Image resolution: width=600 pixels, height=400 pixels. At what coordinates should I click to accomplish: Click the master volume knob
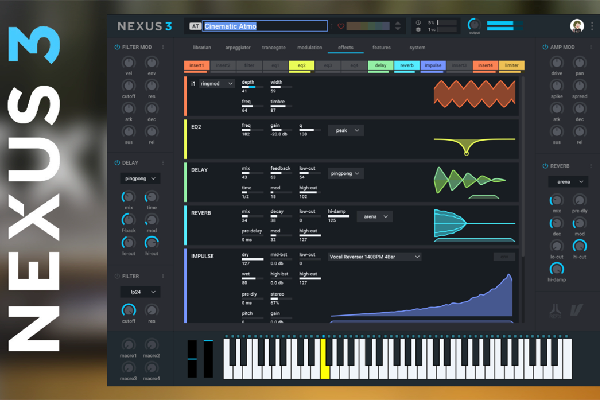pyautogui.click(x=474, y=25)
